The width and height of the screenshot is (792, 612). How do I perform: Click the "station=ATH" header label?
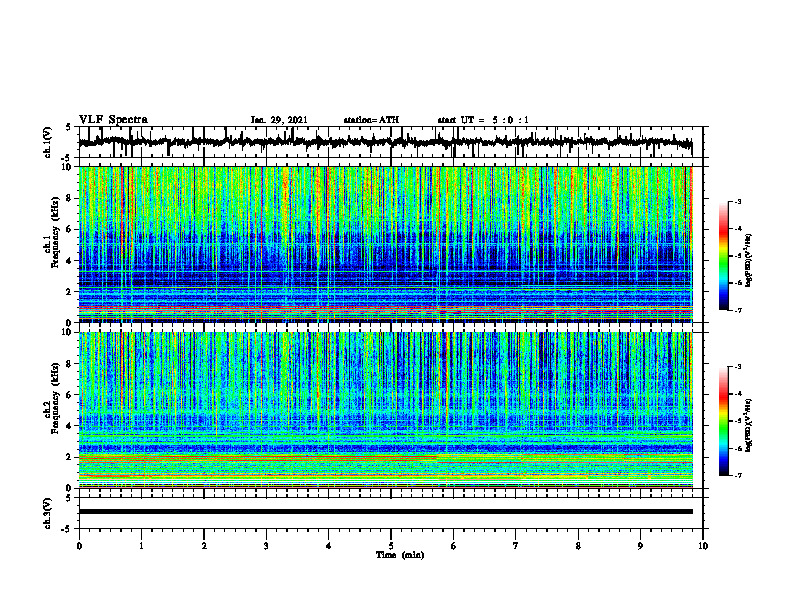coord(371,120)
